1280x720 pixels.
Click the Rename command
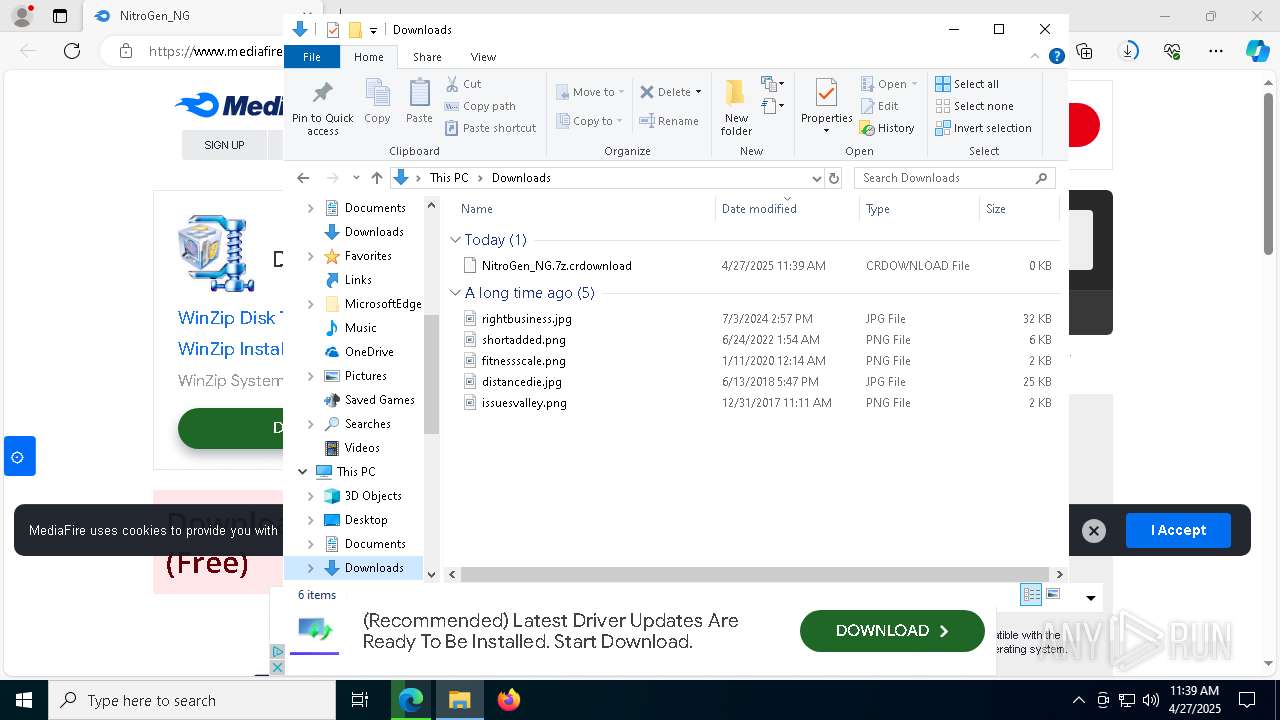[669, 121]
